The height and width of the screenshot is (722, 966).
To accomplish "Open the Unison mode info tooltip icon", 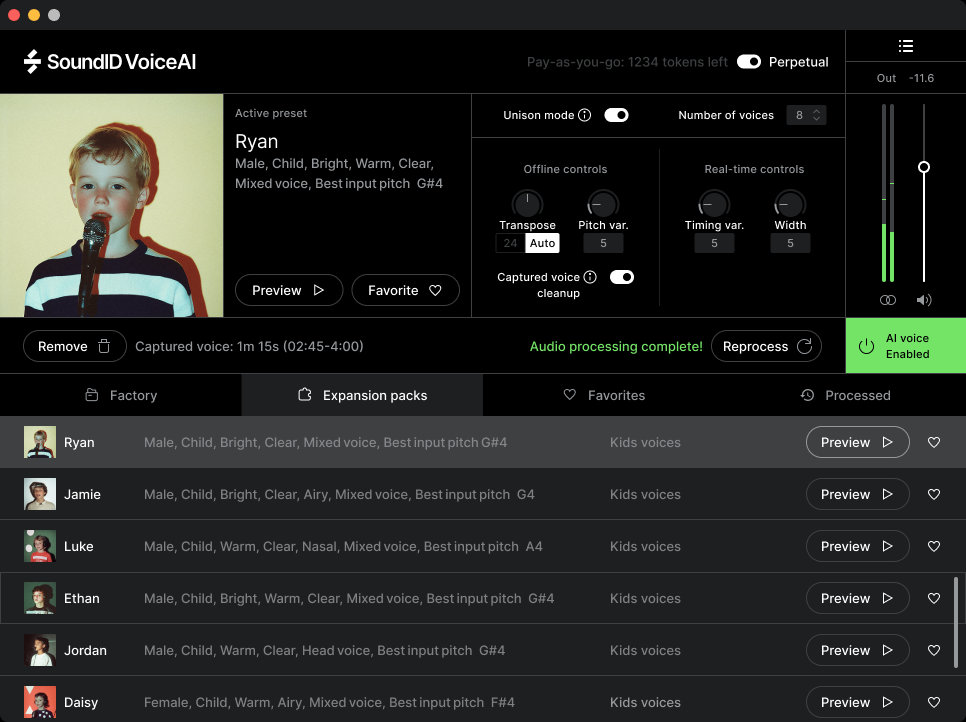I will (584, 115).
